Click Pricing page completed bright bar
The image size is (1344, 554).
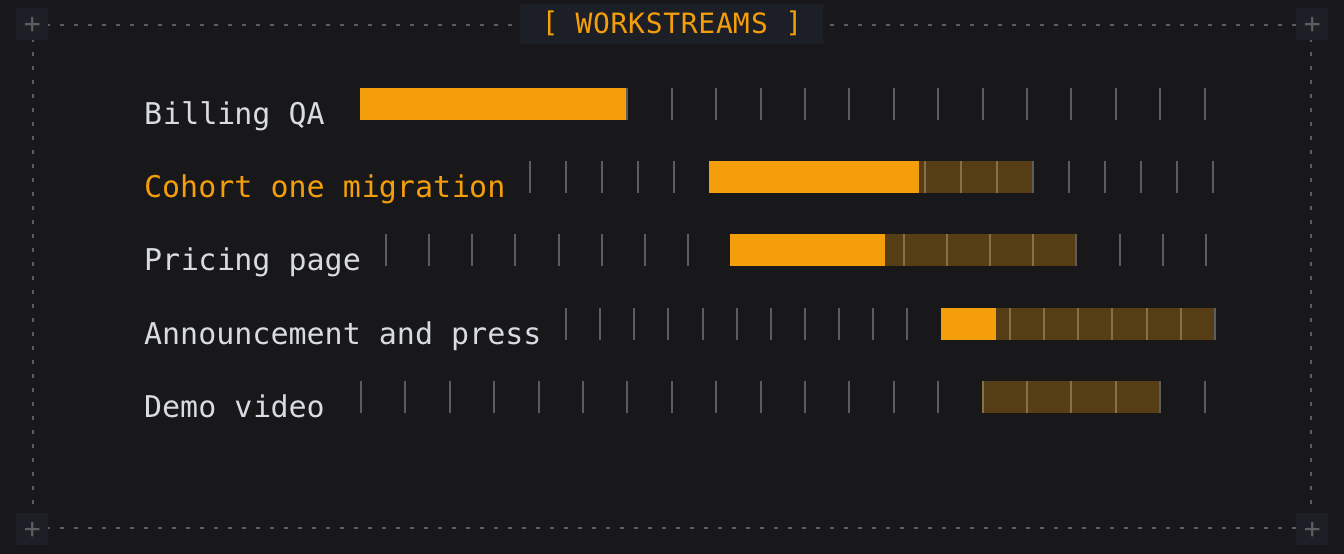(x=807, y=250)
